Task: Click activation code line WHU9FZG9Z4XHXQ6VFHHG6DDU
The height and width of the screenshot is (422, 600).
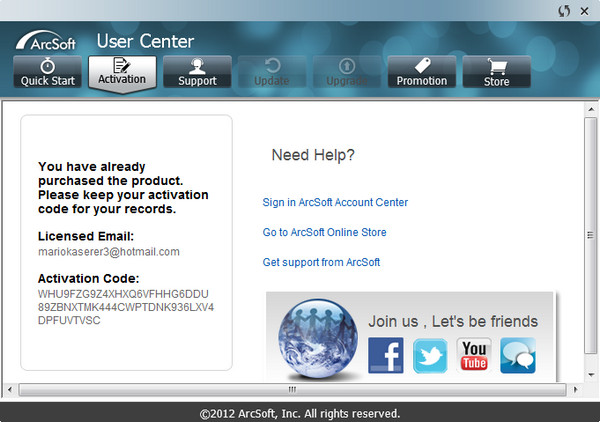Action: coord(123,294)
